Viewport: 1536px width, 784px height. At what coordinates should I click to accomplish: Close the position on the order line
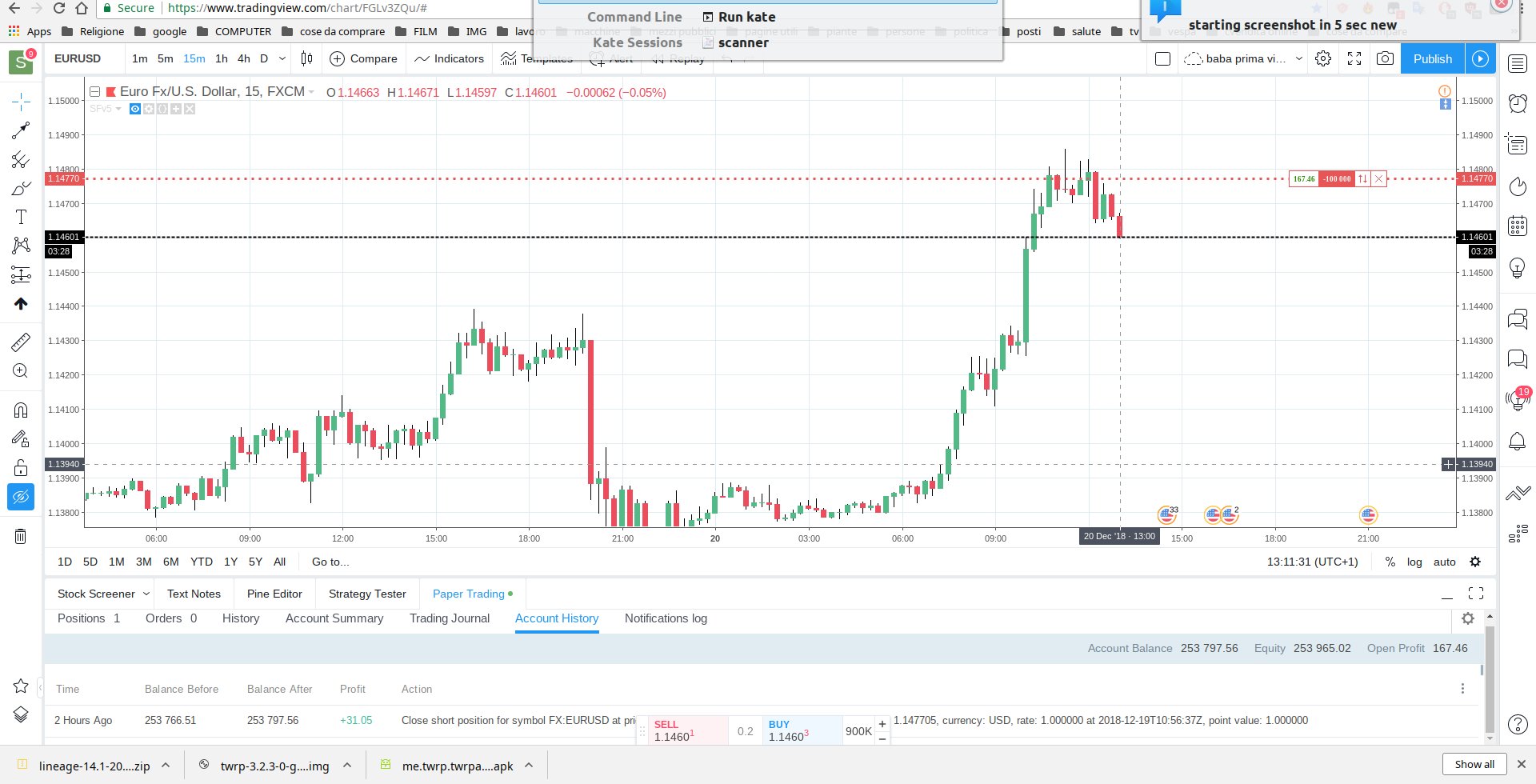click(x=1379, y=178)
